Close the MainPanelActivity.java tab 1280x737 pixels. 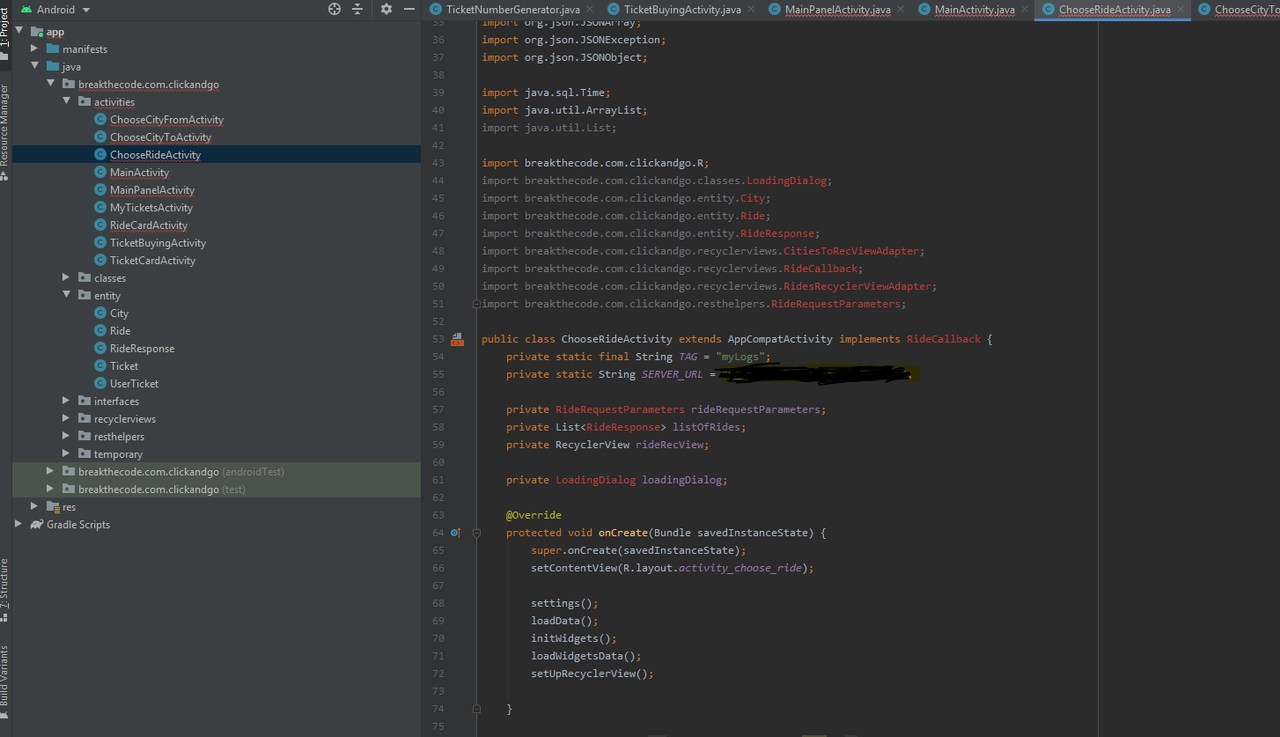coord(900,9)
